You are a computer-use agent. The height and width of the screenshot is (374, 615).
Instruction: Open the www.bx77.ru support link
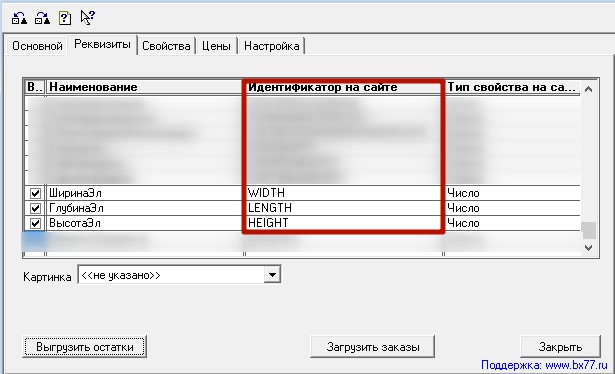point(576,365)
